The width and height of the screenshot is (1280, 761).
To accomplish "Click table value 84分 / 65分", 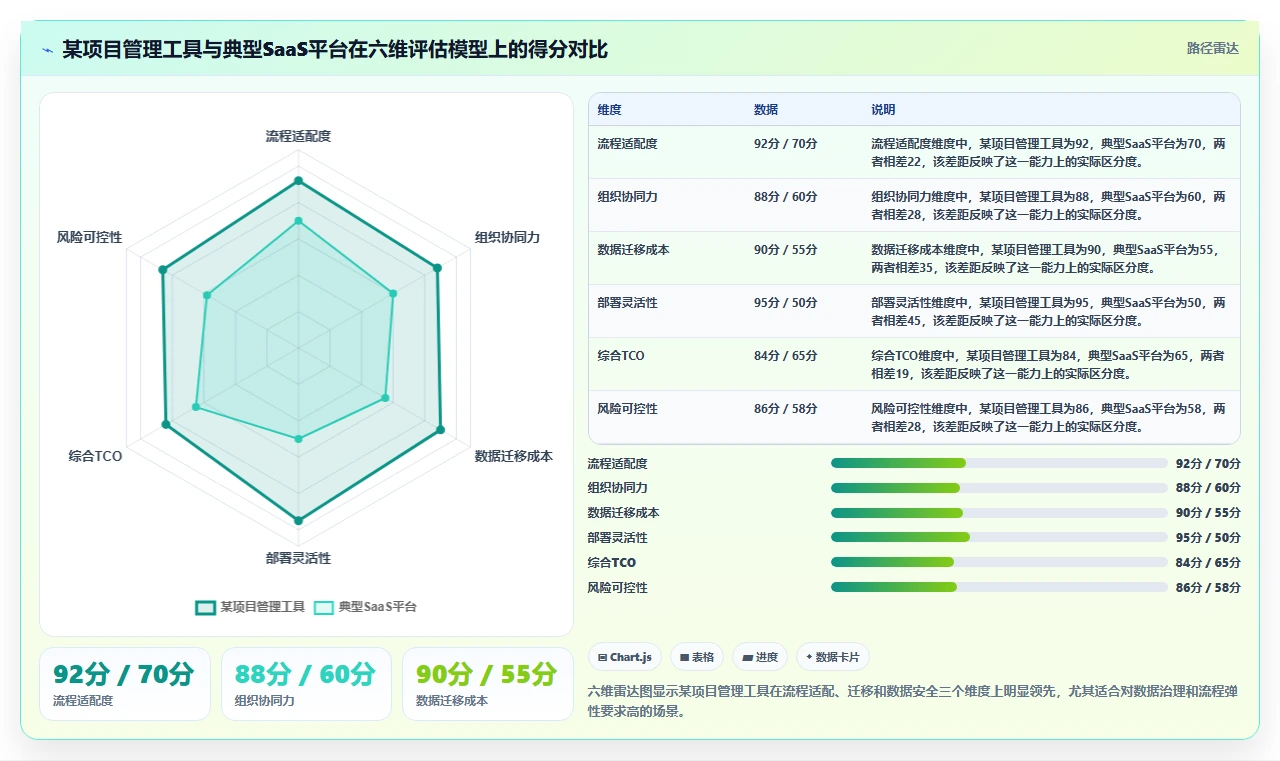I will [786, 356].
